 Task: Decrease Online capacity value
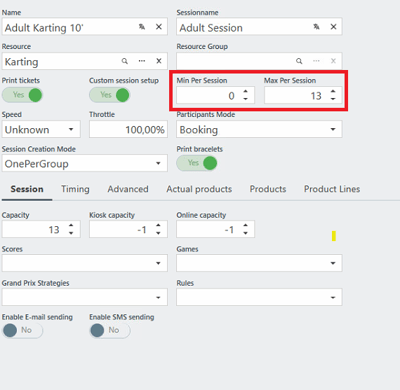coord(246,233)
